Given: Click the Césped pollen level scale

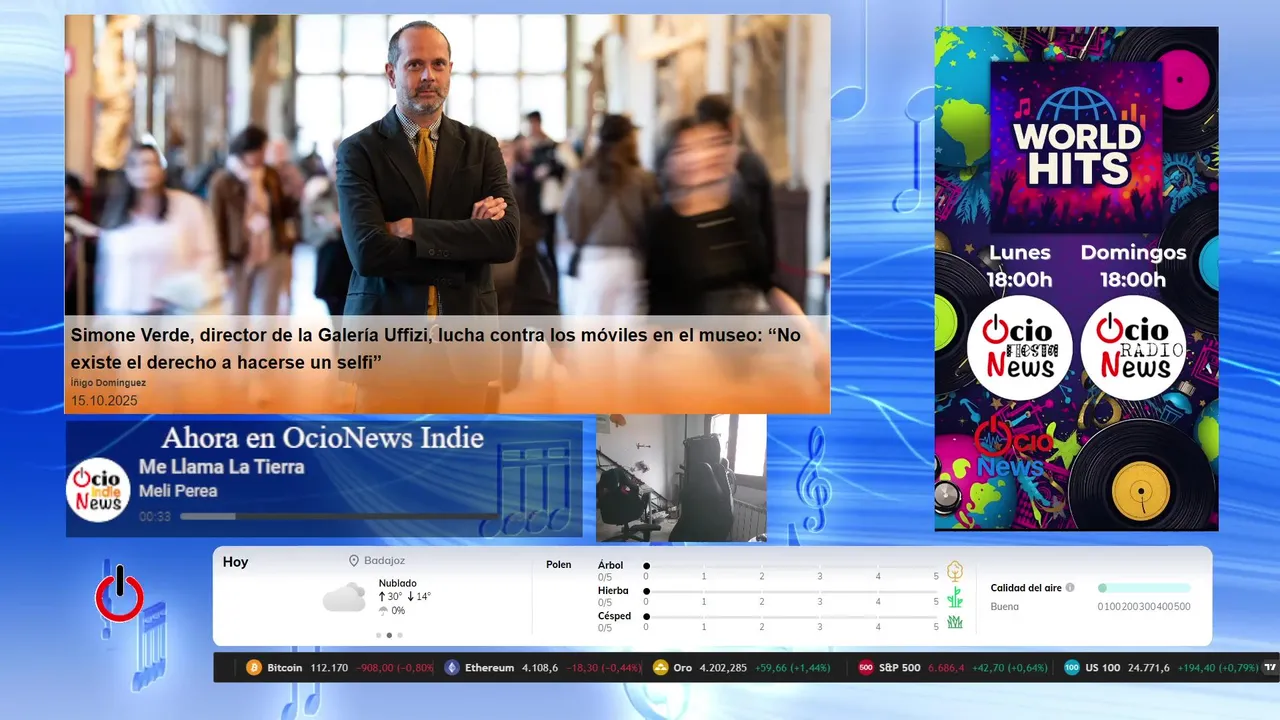Looking at the screenshot, I should pyautogui.click(x=792, y=622).
